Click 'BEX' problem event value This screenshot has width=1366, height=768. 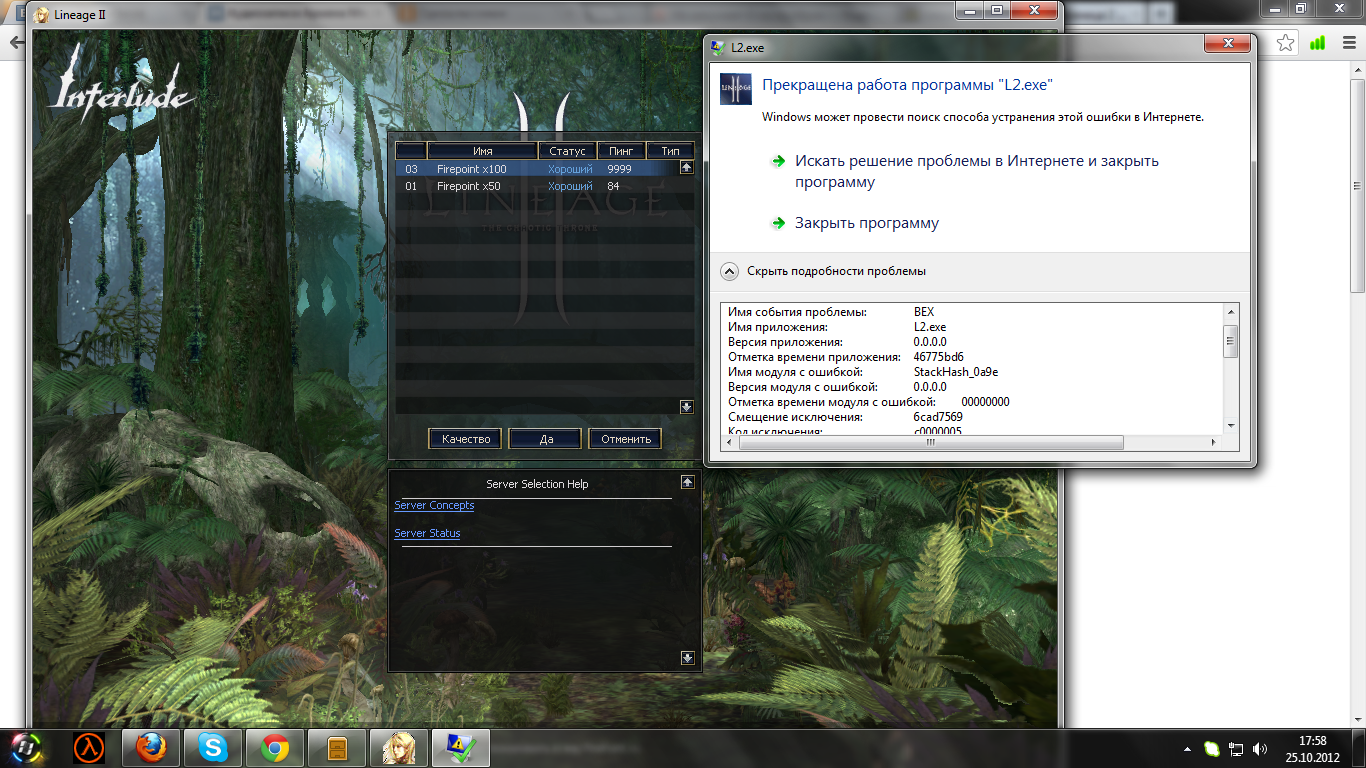(923, 312)
